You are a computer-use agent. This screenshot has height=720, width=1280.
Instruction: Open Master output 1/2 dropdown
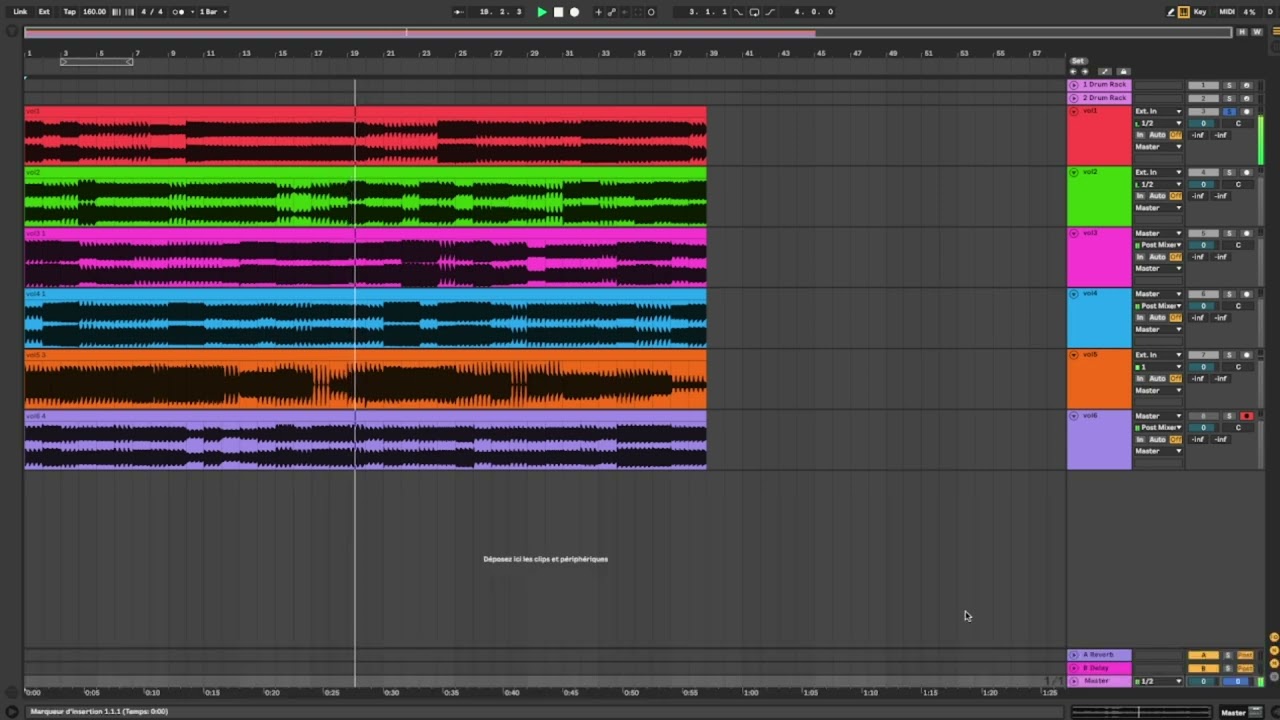1158,681
